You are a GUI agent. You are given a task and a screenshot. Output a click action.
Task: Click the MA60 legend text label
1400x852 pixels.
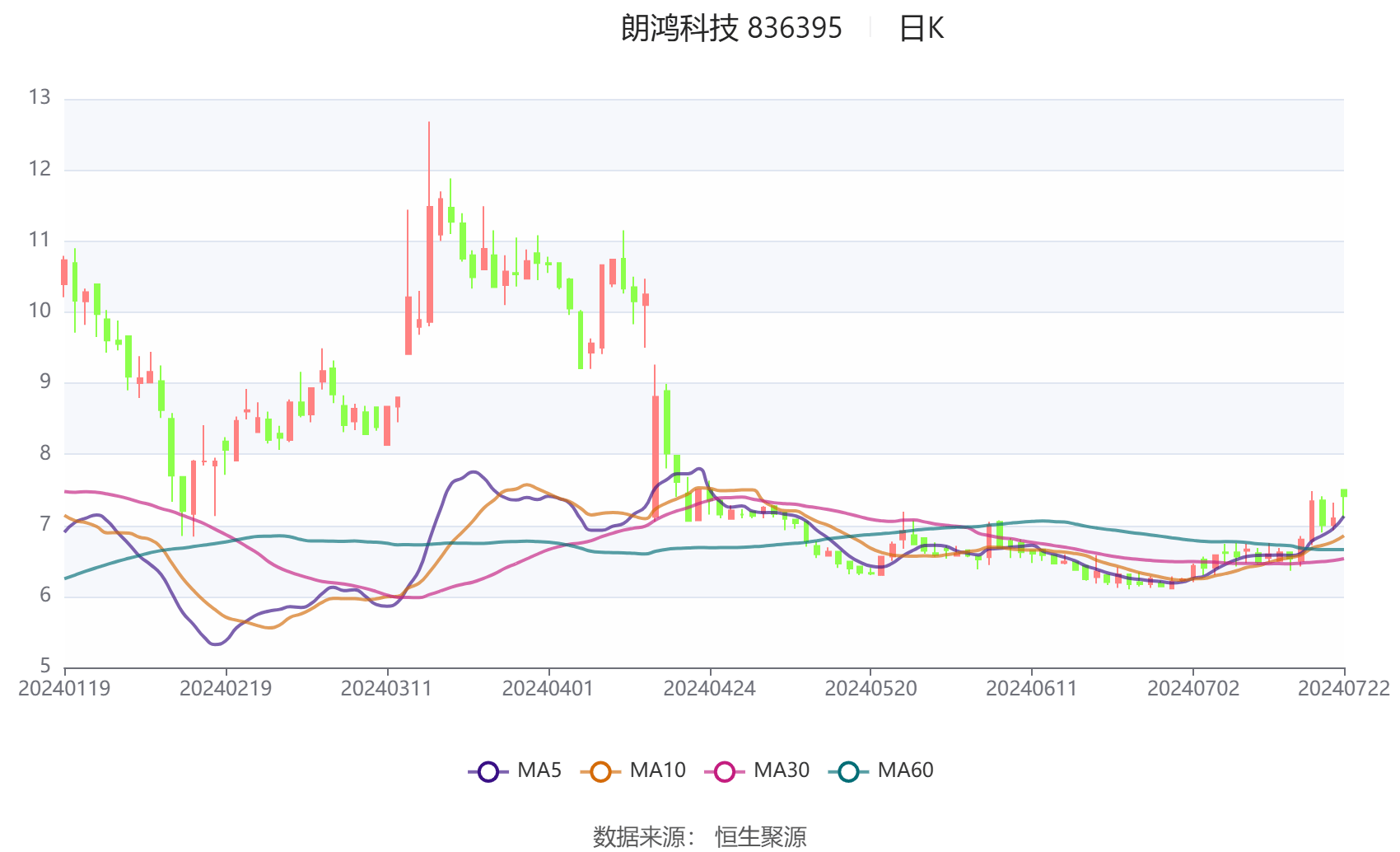pyautogui.click(x=906, y=771)
